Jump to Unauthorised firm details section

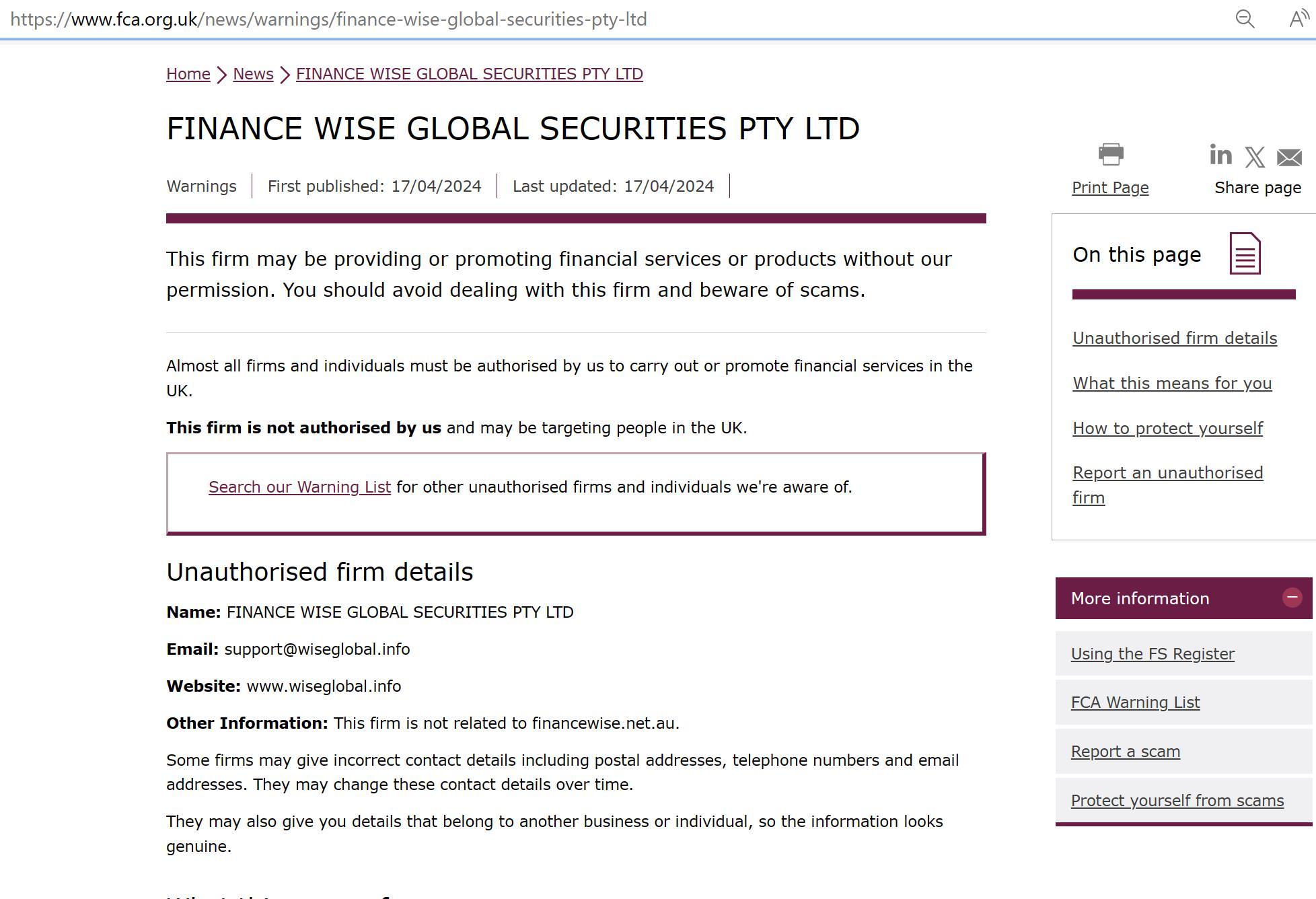click(1175, 338)
